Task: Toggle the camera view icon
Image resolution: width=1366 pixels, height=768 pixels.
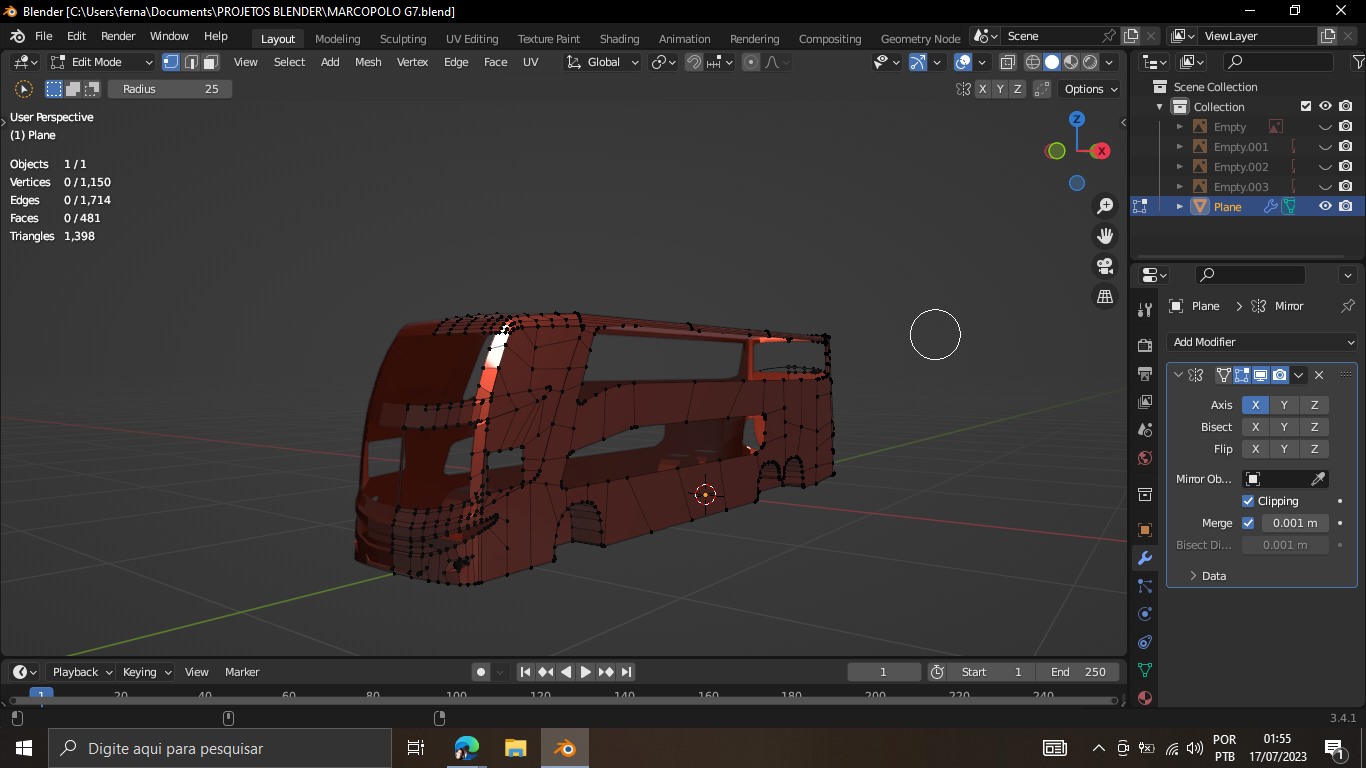Action: click(x=1105, y=266)
